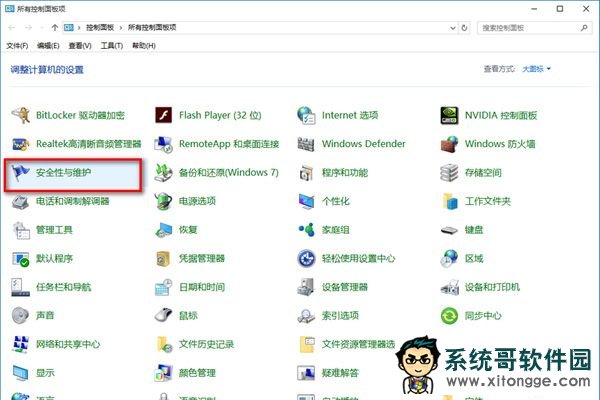Open Windows Defender item
Screen dimensions: 600x400
click(363, 144)
